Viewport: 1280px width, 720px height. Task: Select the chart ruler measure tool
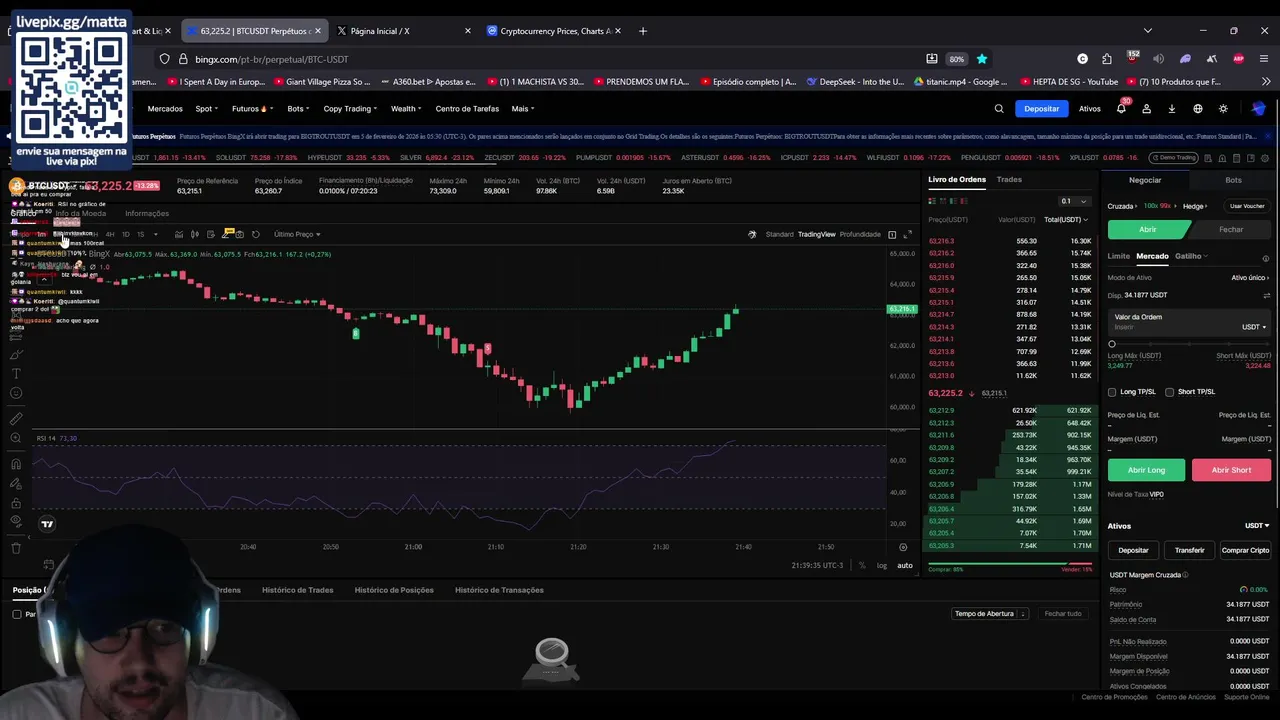pos(16,418)
